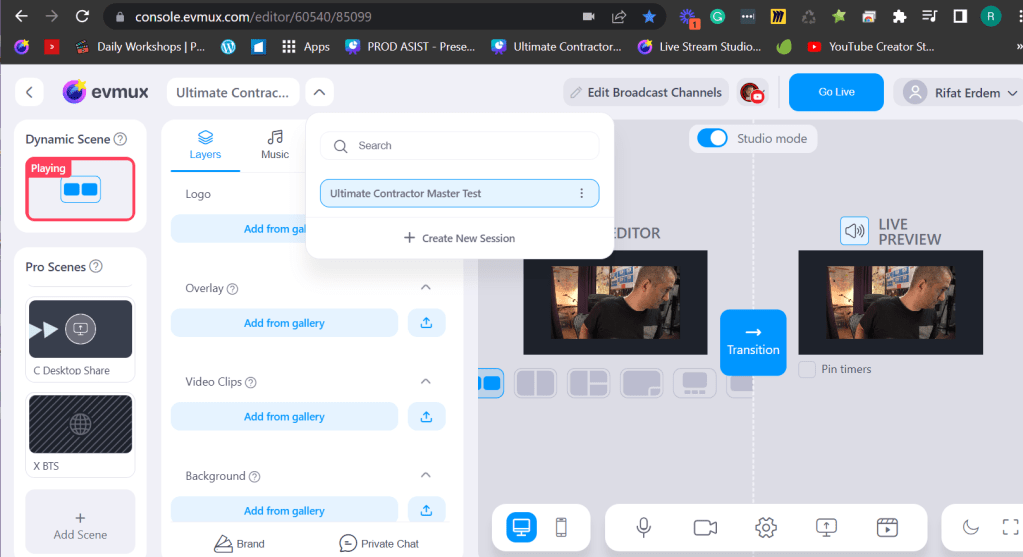Select three-pane grid layout
This screenshot has width=1023, height=557.
pyautogui.click(x=588, y=383)
